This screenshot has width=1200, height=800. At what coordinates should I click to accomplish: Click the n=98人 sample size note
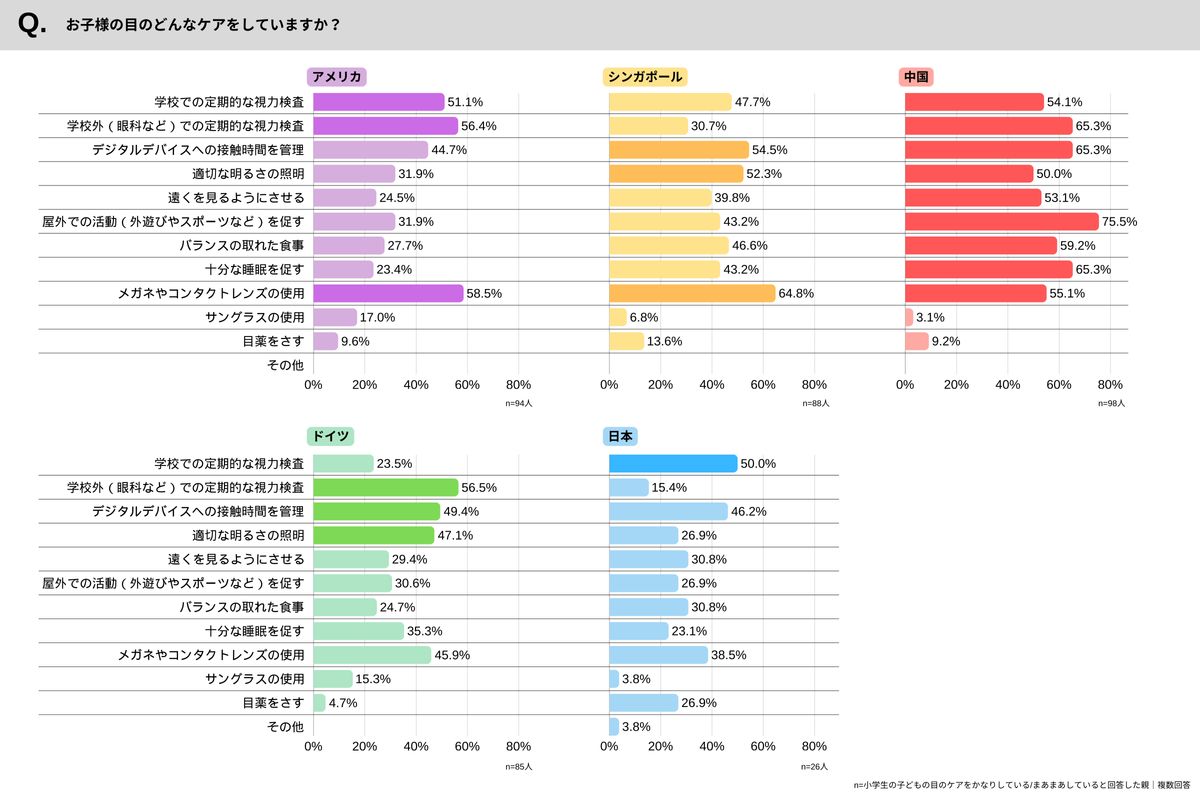1111,403
